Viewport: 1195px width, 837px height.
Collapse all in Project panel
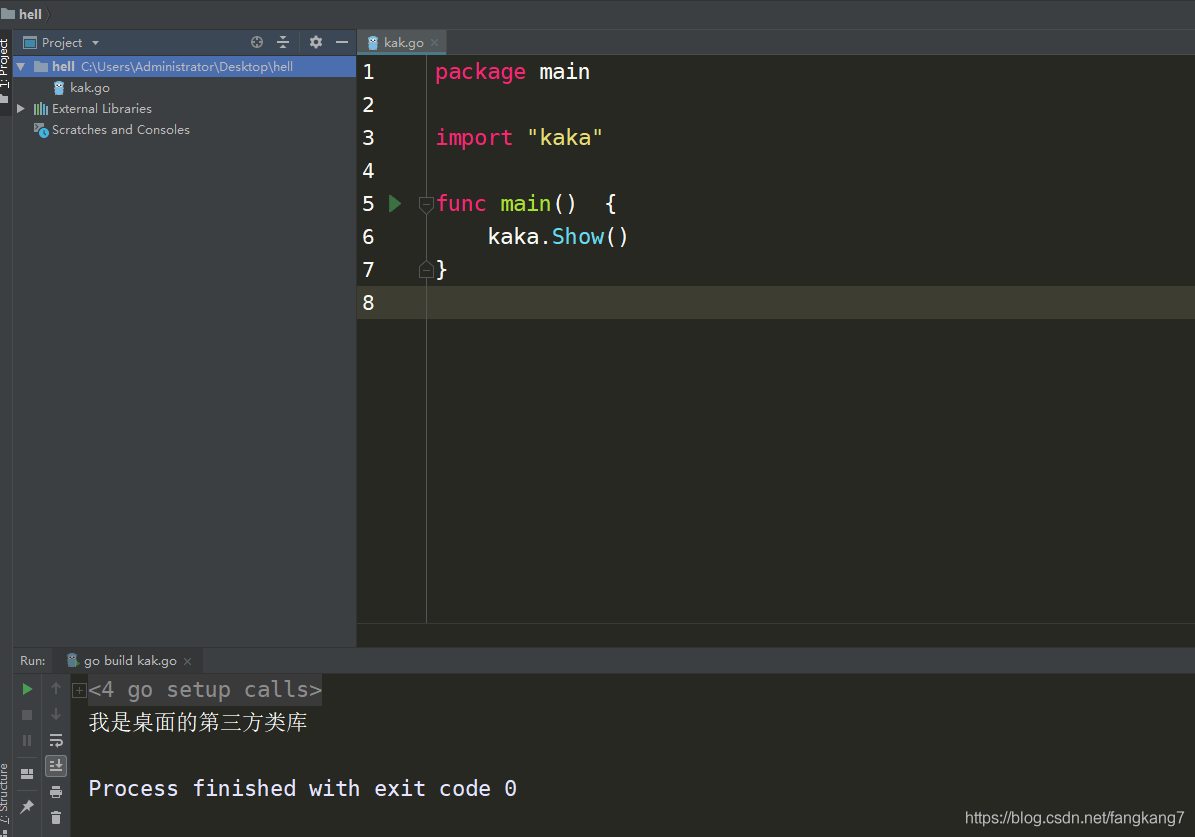click(283, 43)
